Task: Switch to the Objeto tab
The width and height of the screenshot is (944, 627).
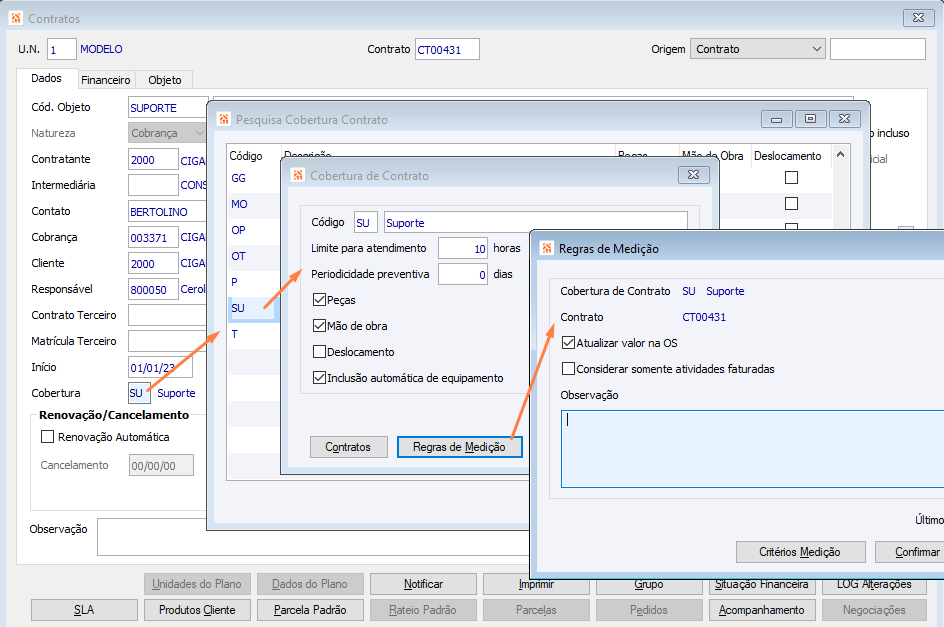Action: click(x=165, y=80)
